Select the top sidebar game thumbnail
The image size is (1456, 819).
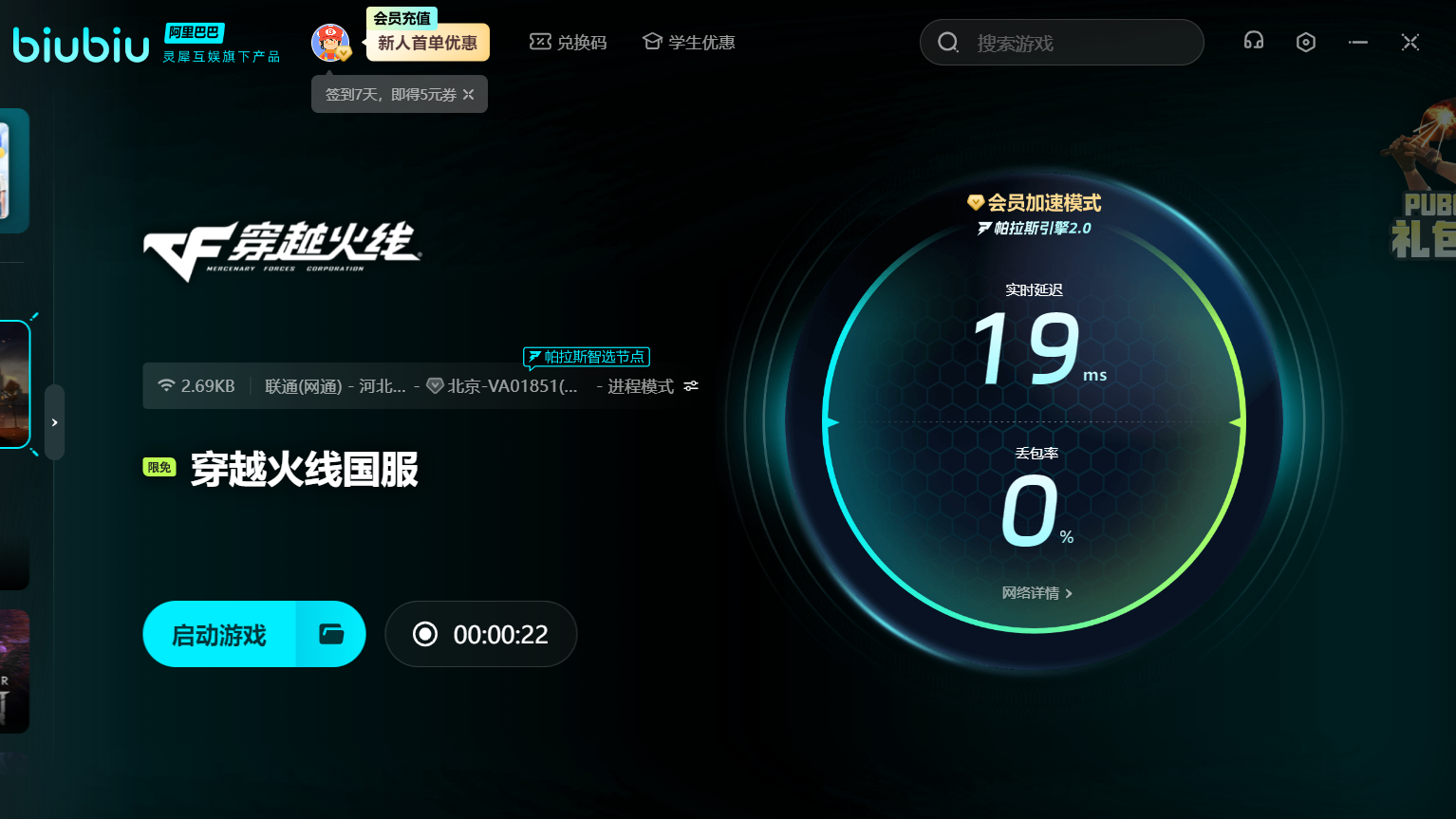coord(14,171)
